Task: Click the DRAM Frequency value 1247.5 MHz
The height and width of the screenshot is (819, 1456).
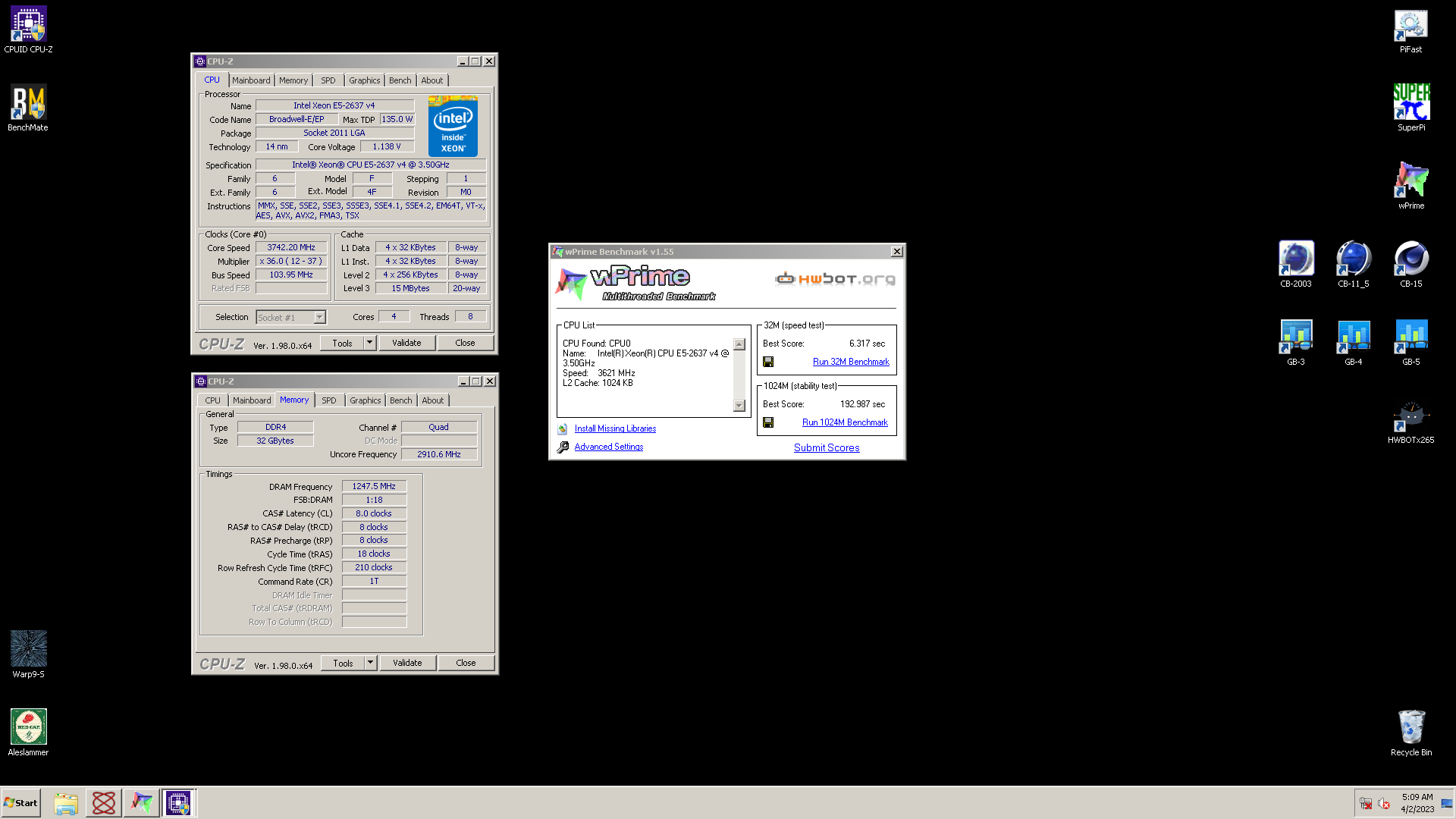Action: tap(374, 487)
